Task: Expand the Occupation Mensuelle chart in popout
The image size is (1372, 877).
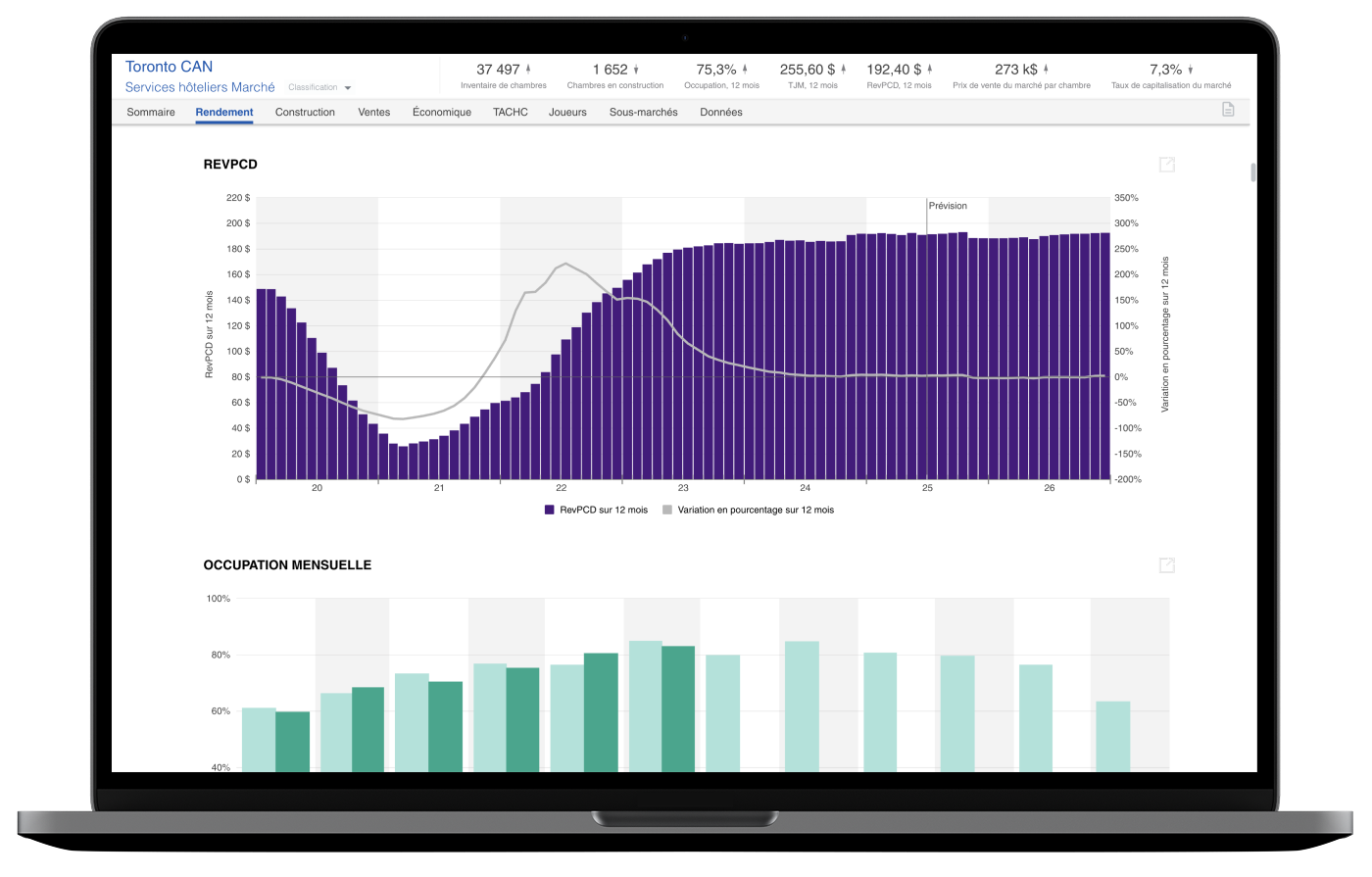Action: pyautogui.click(x=1166, y=565)
